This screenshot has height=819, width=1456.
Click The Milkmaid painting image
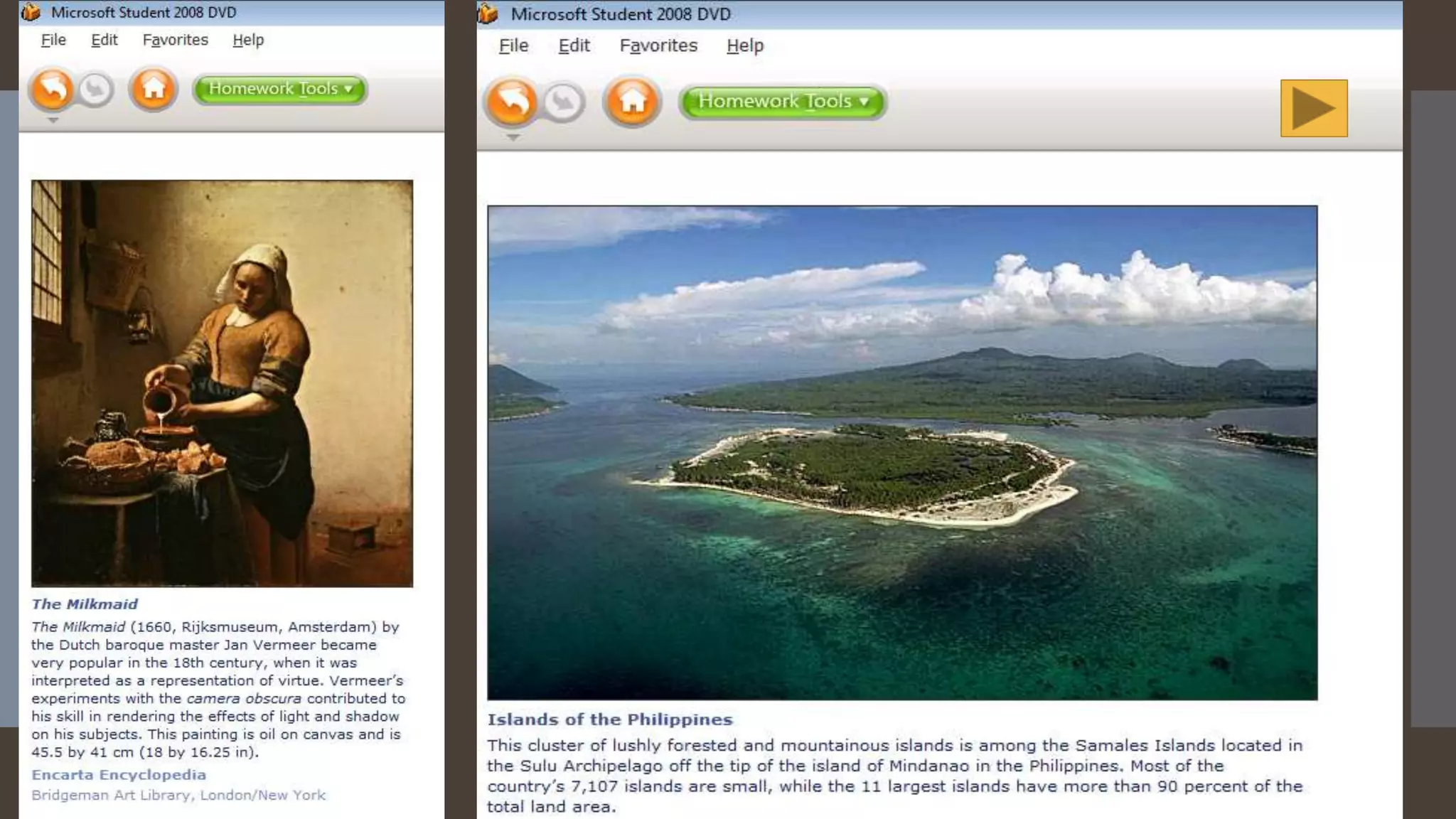pos(222,383)
